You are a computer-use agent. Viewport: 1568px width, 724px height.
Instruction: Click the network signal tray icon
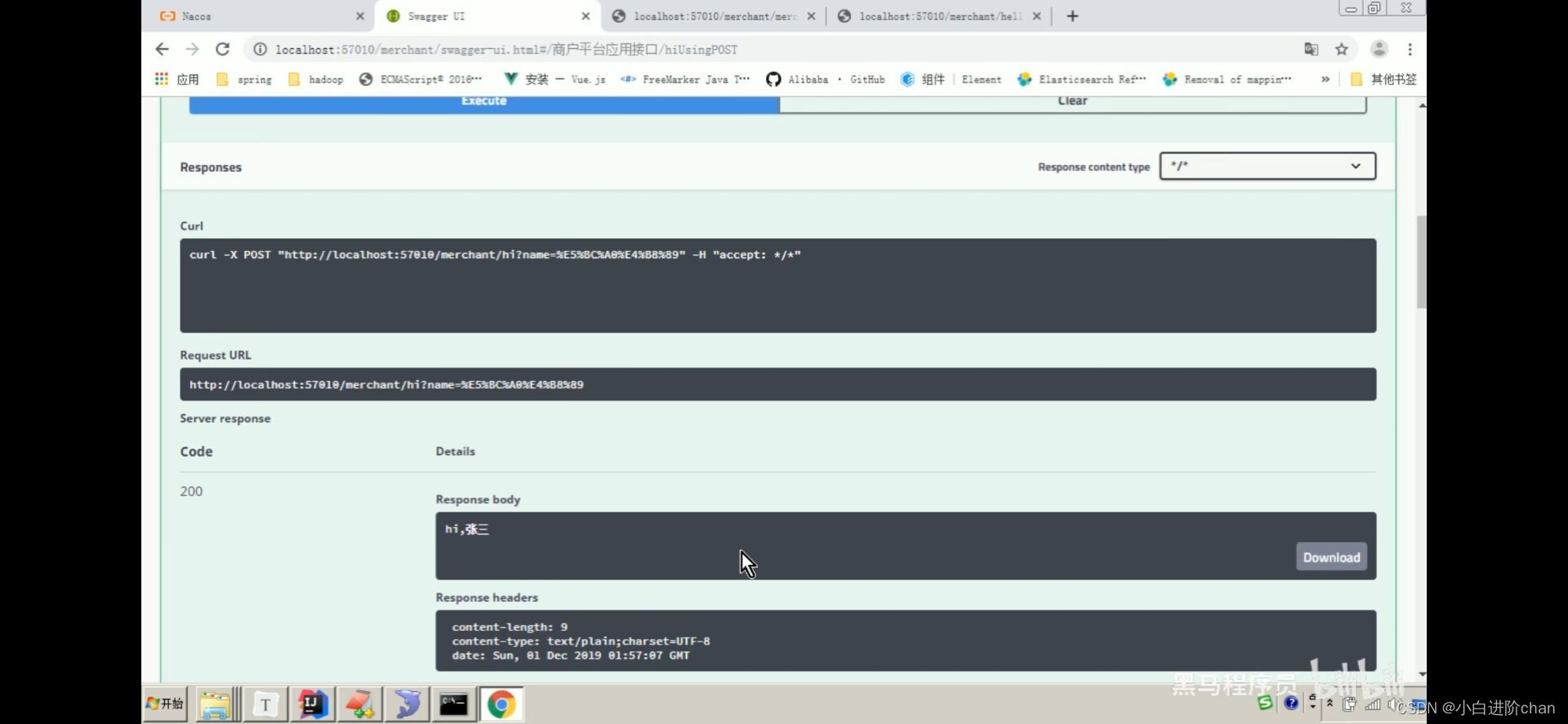coord(1373,704)
